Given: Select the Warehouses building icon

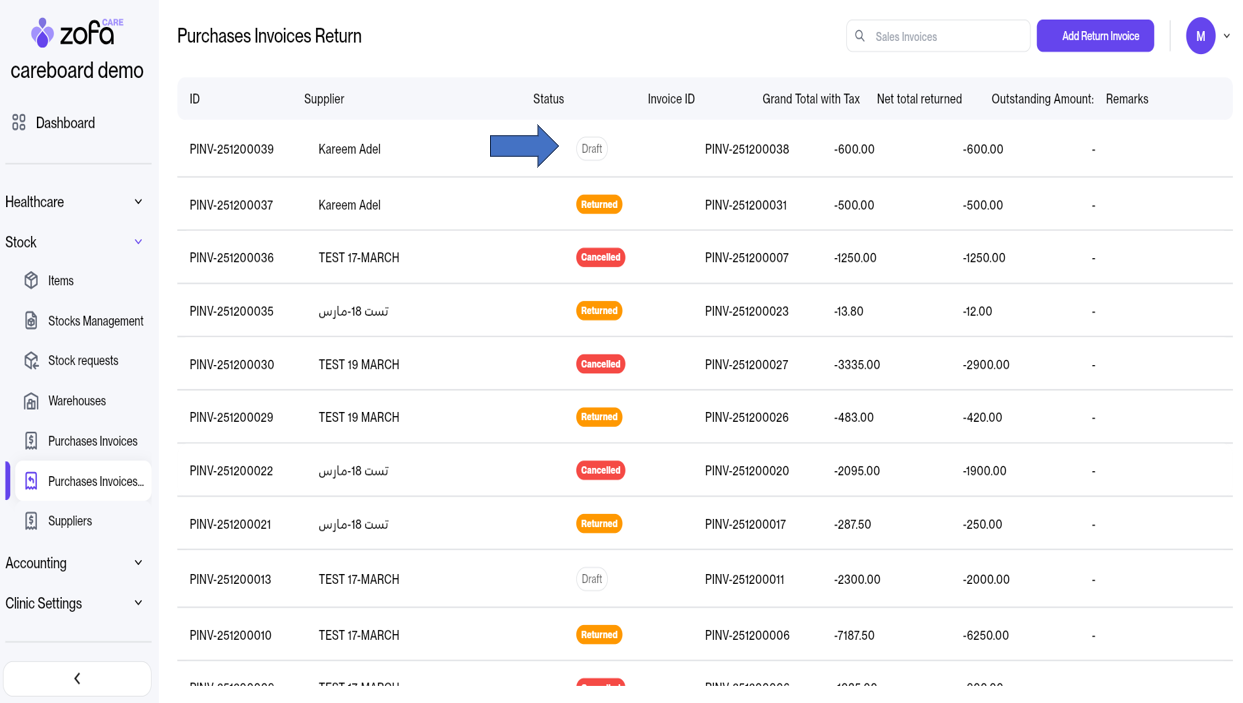Looking at the screenshot, I should pos(31,401).
